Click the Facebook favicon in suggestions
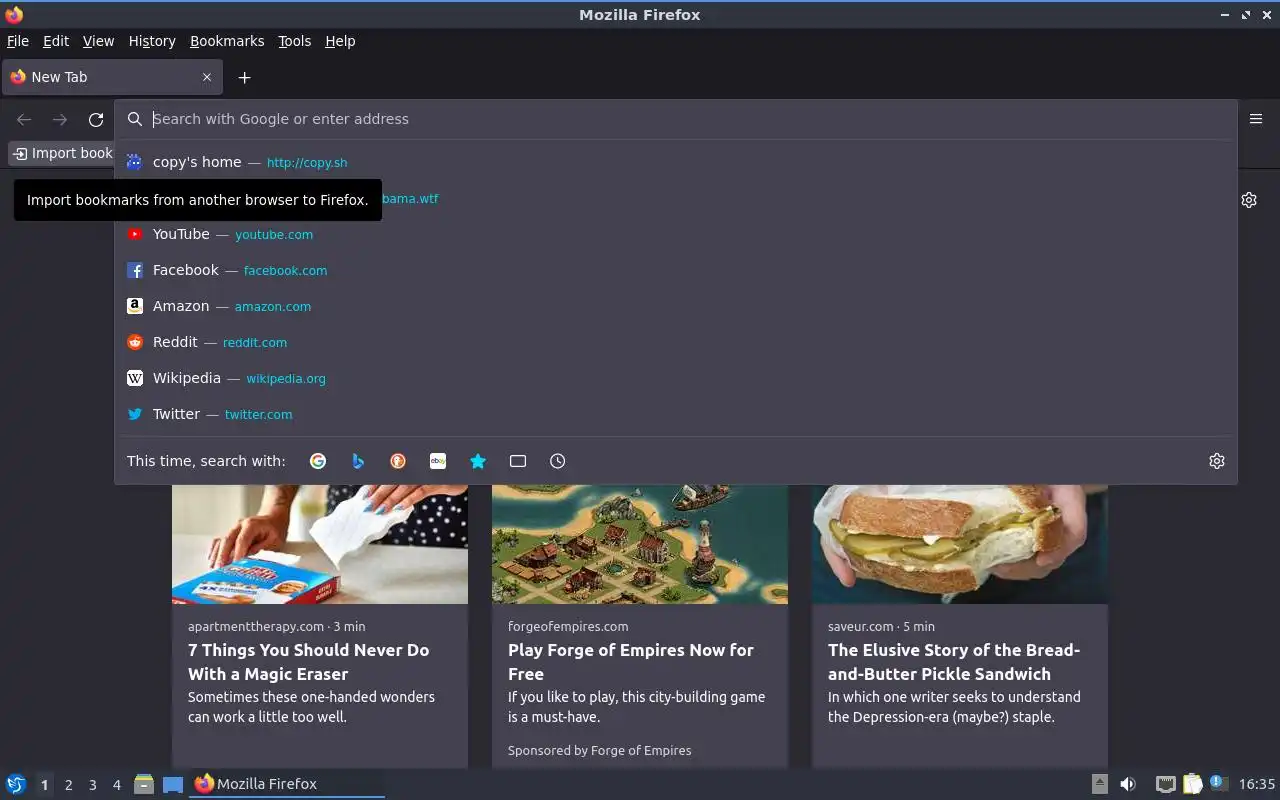 pyautogui.click(x=135, y=270)
